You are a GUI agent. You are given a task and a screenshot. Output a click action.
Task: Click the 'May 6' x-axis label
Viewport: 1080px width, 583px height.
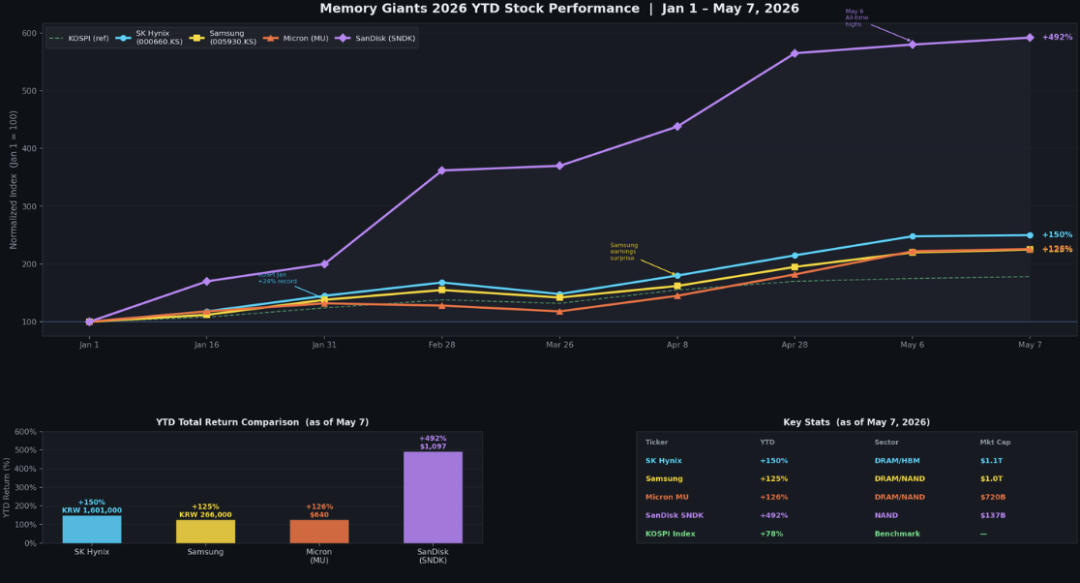point(912,345)
